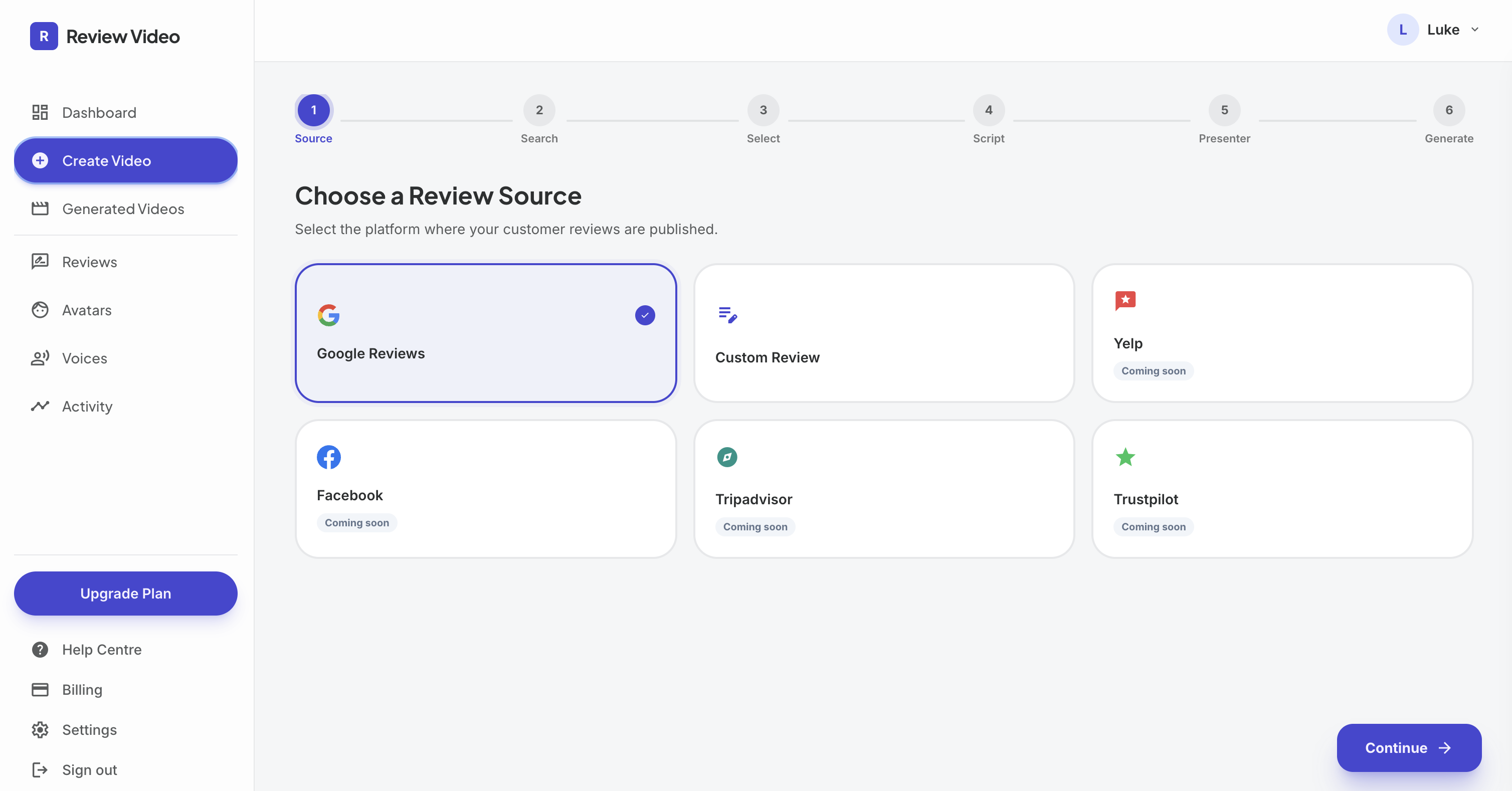Image resolution: width=1512 pixels, height=791 pixels.
Task: Click the Choose a Review Source heading
Action: [438, 195]
